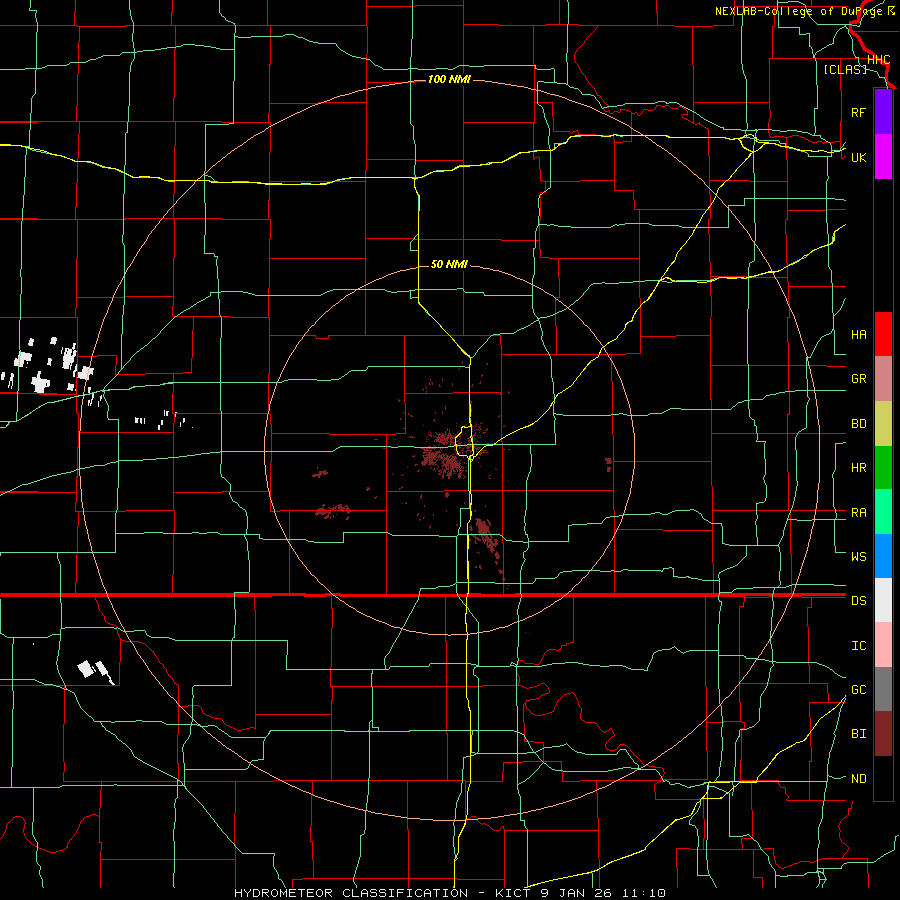Click the DS white legend swatch
The width and height of the screenshot is (900, 900).
point(883,600)
